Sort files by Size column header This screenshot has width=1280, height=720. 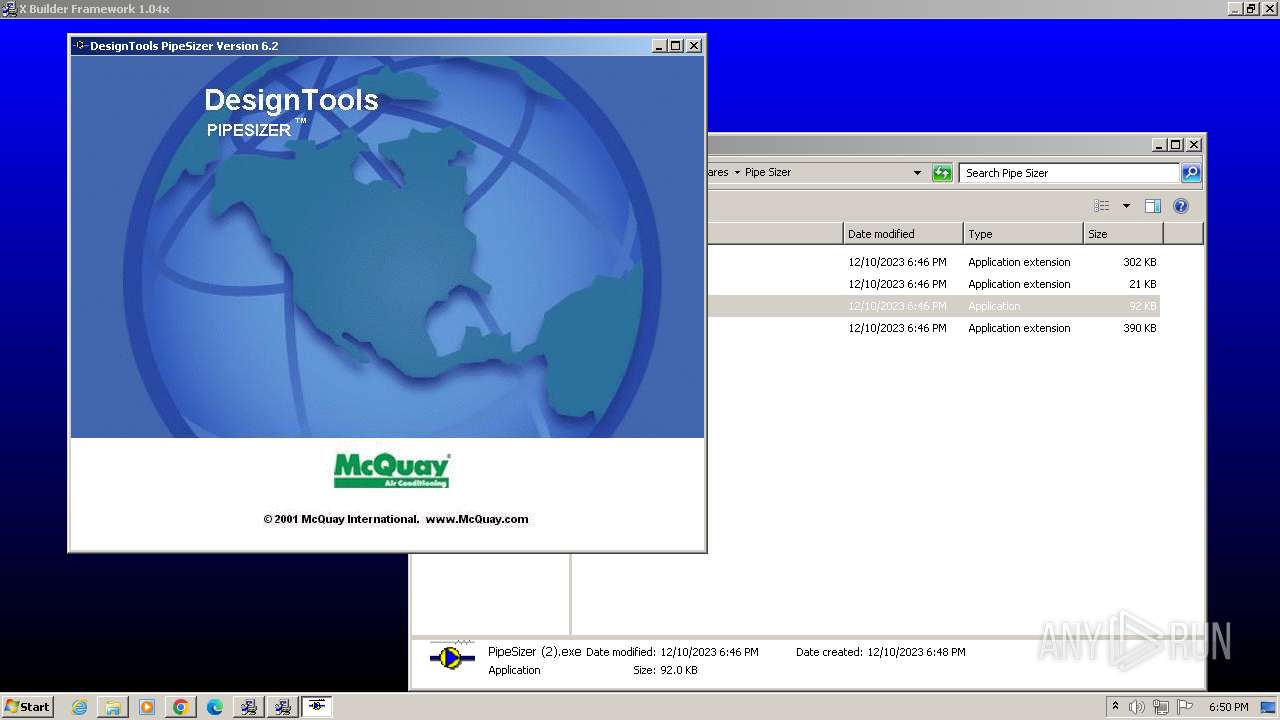[1123, 234]
